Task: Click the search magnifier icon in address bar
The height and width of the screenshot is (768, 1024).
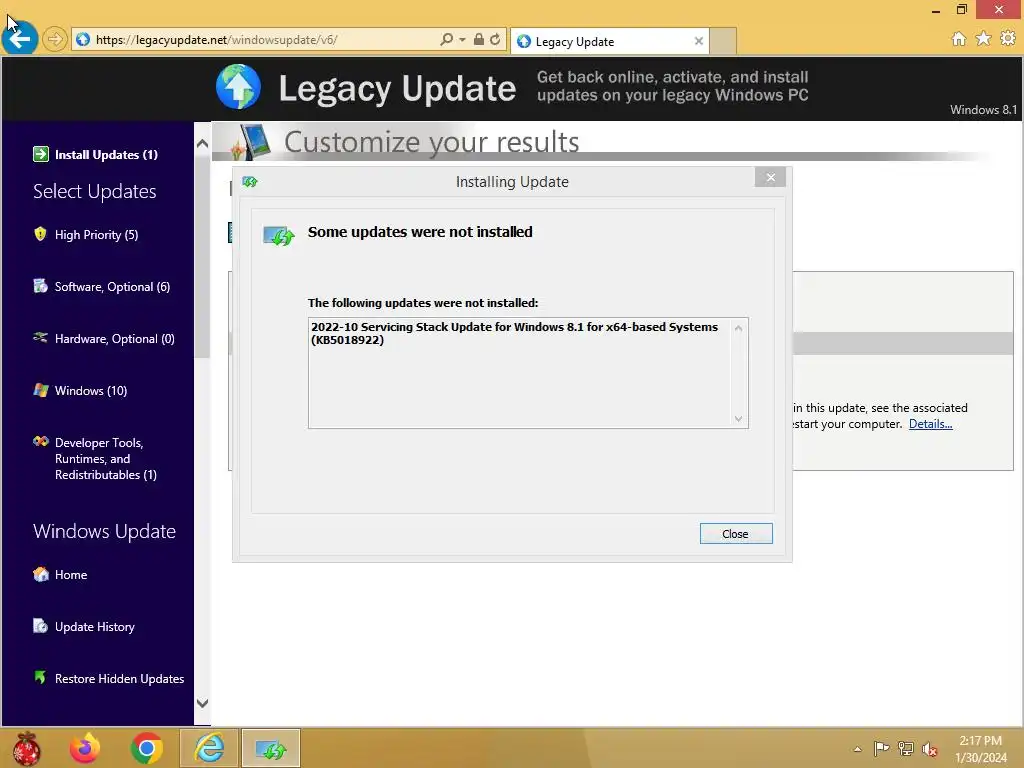Action: click(447, 39)
